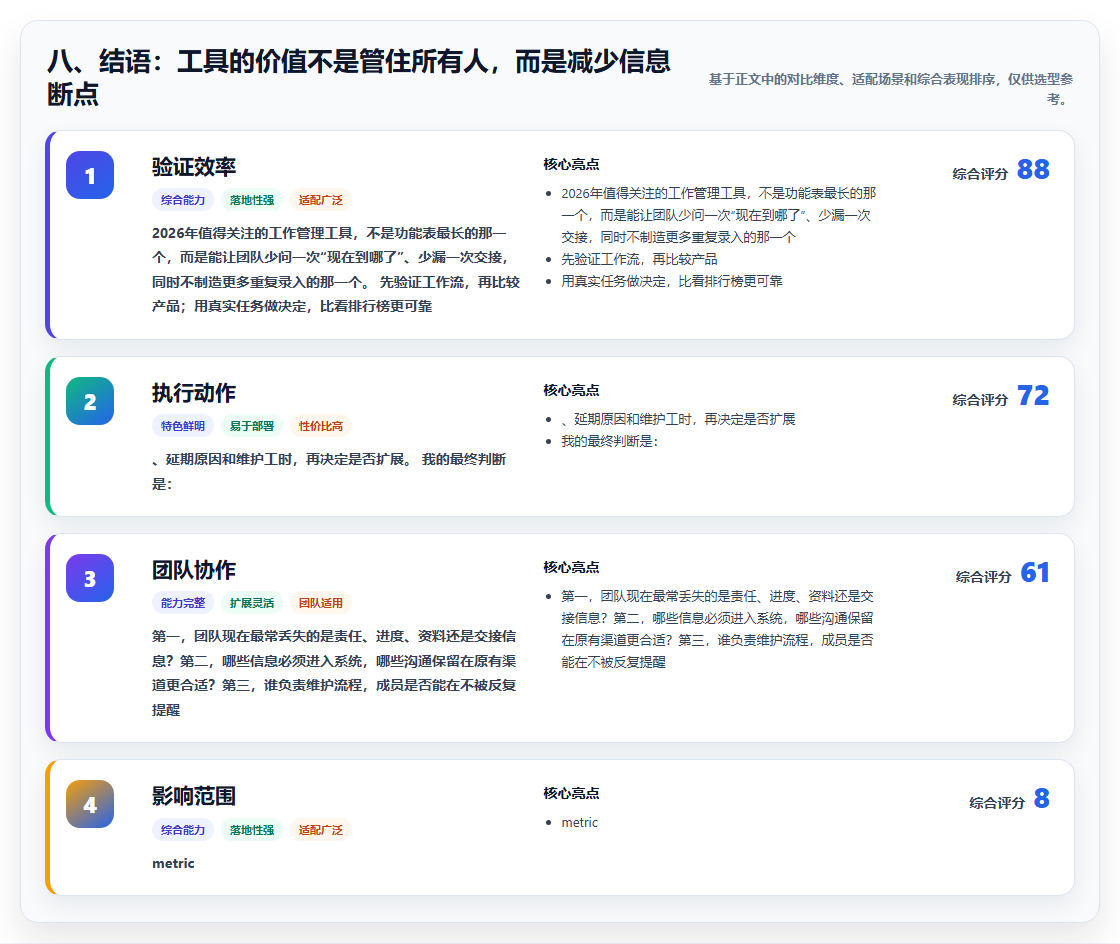
Task: Click 综合评分 label beside 72
Action: pos(980,400)
